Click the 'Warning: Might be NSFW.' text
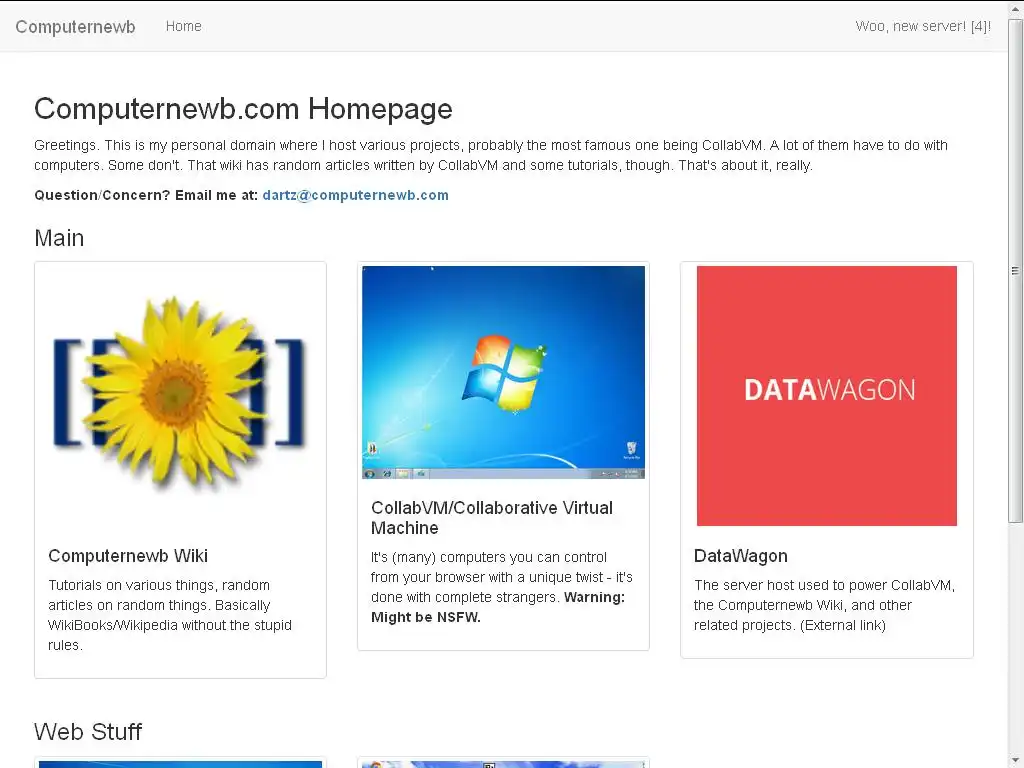This screenshot has height=768, width=1024. (x=498, y=607)
